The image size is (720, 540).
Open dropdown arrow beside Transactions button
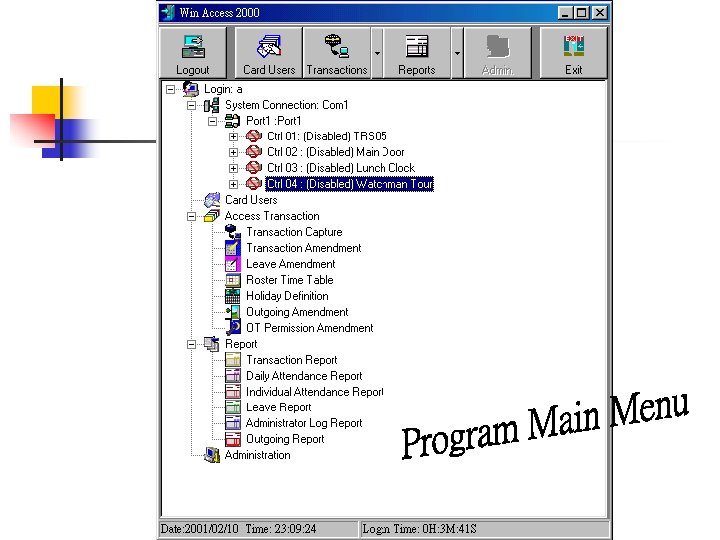click(377, 53)
